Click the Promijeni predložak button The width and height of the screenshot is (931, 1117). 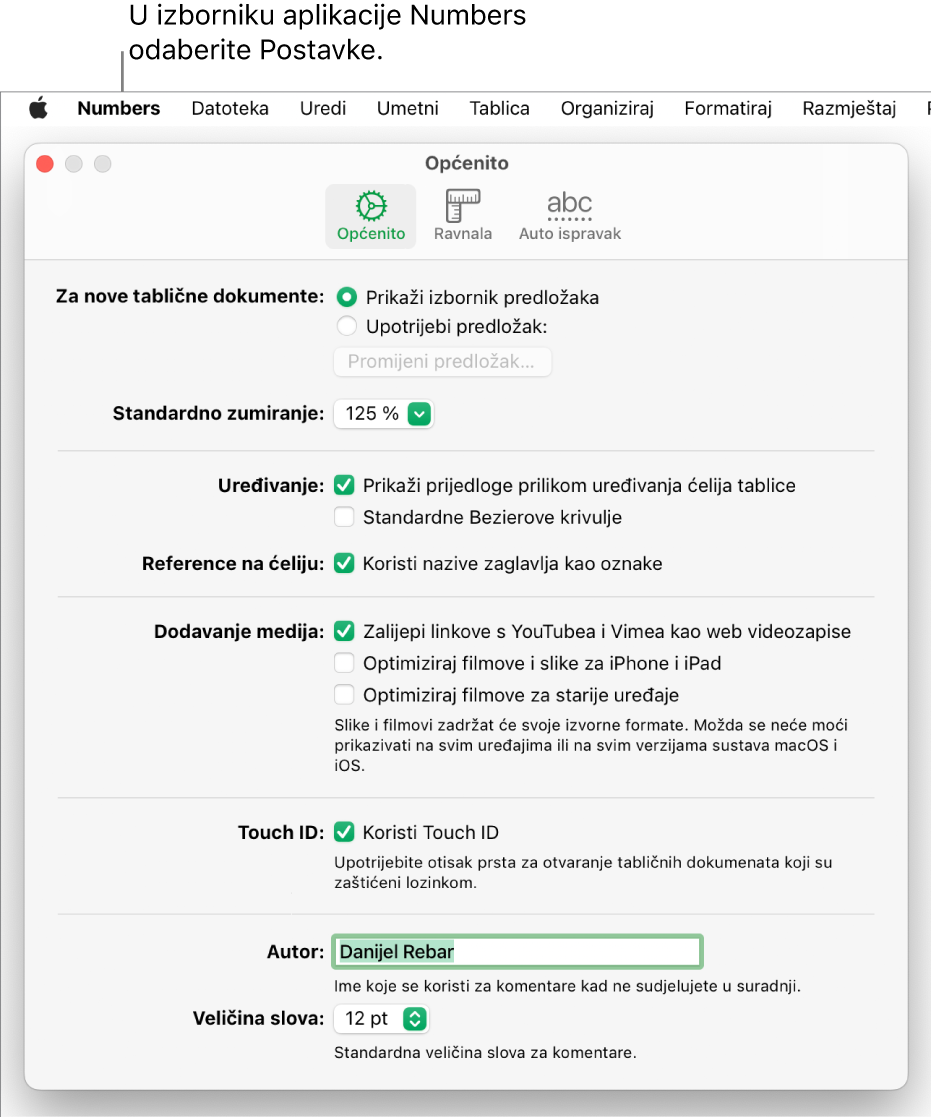442,361
